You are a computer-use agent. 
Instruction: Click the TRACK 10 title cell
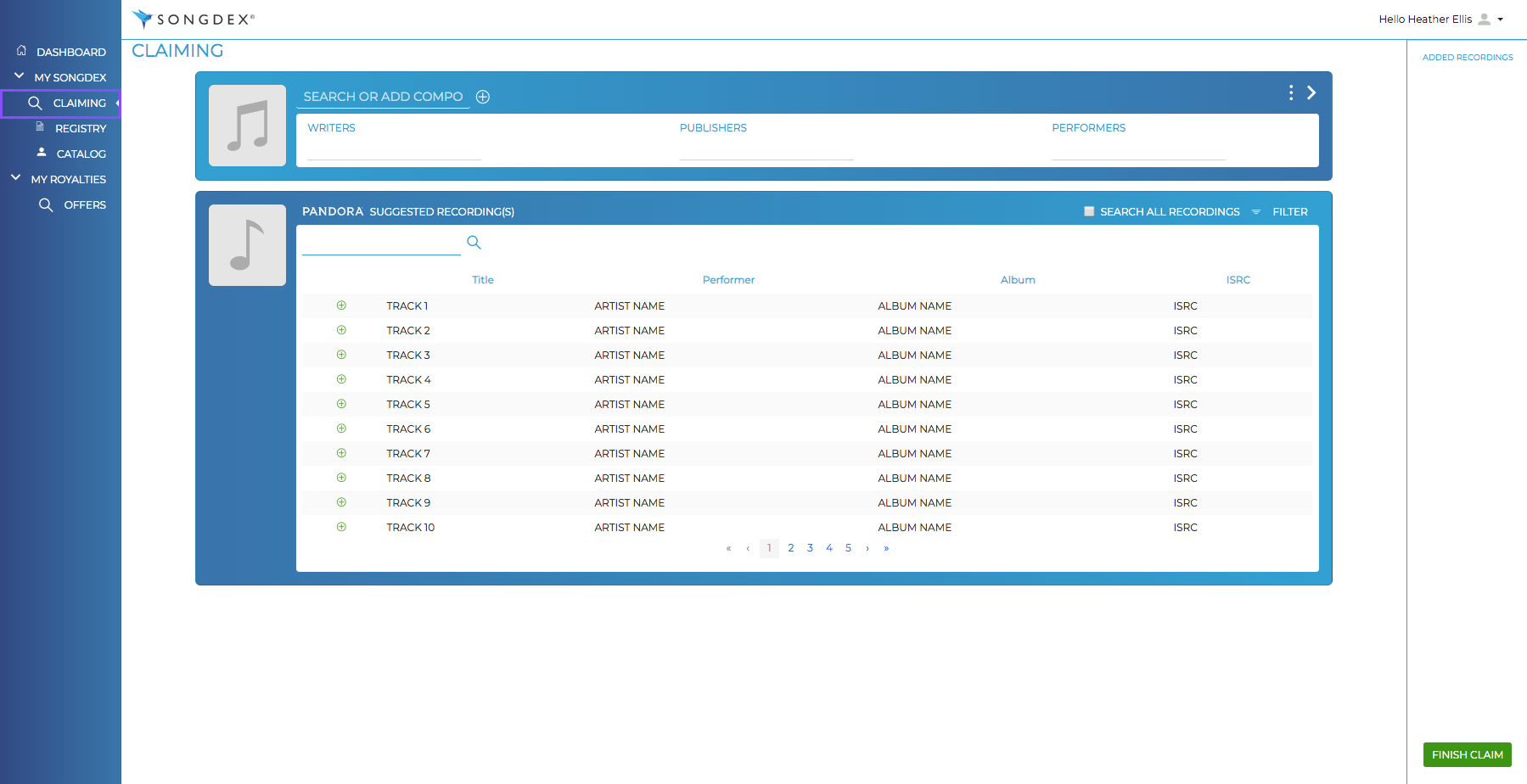[411, 528]
